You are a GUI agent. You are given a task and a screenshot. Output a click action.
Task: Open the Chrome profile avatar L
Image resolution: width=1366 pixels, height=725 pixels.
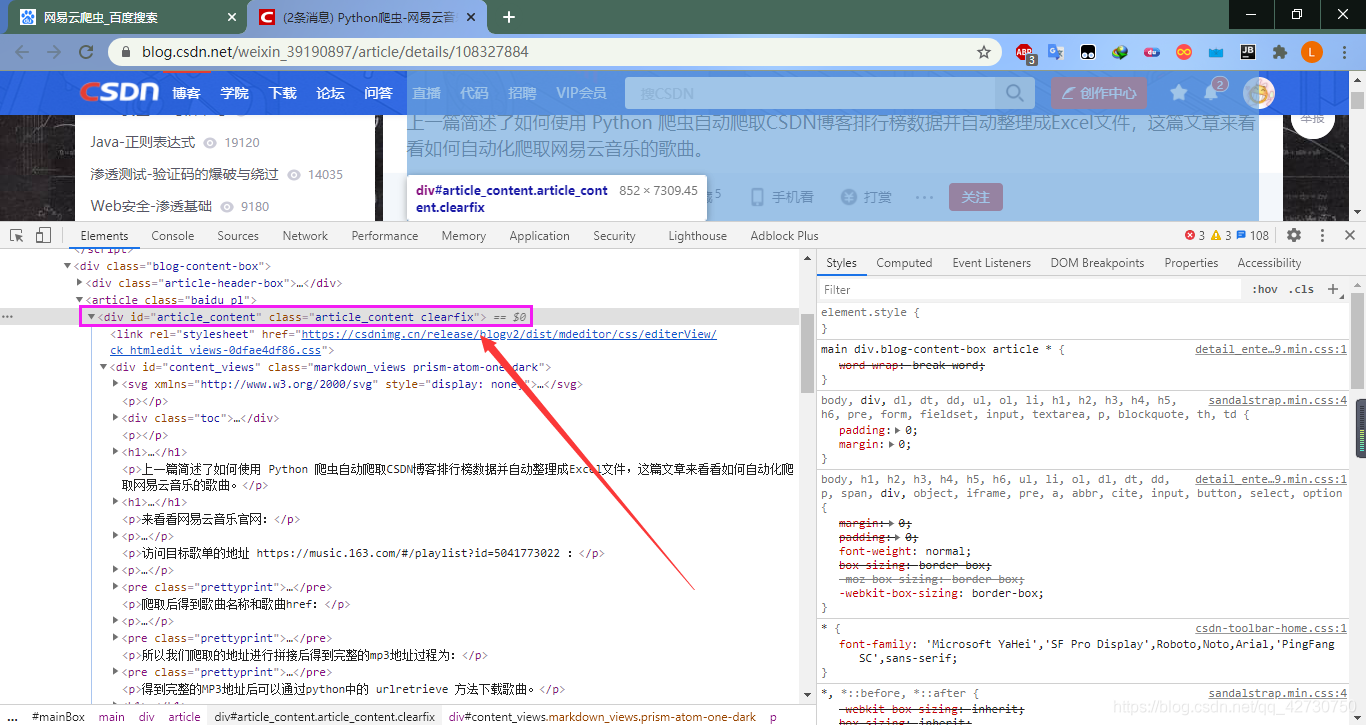1312,52
